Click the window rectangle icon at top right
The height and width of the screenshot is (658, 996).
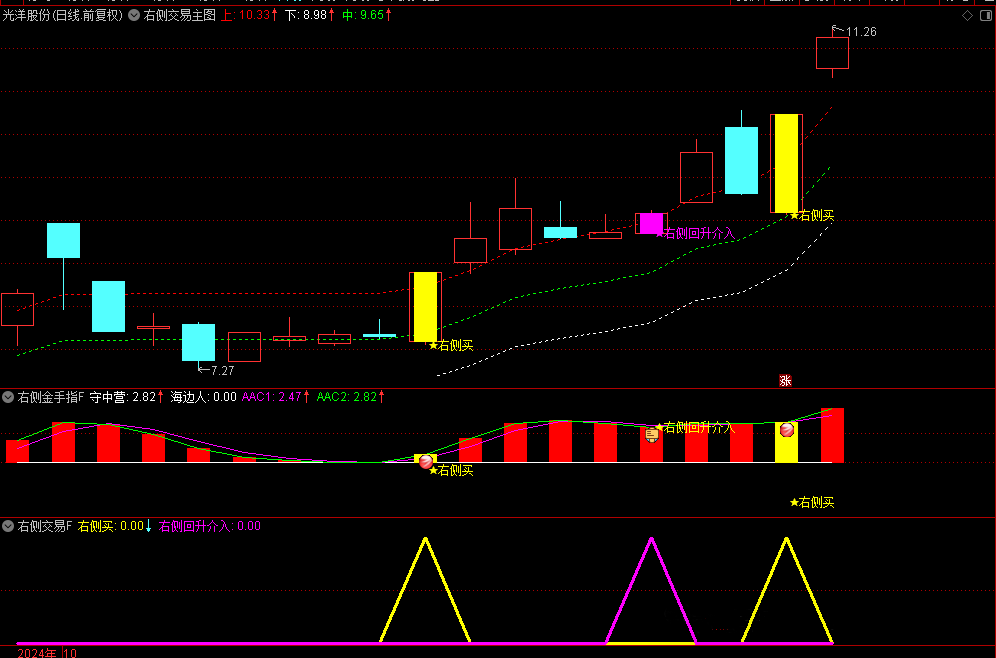point(986,16)
